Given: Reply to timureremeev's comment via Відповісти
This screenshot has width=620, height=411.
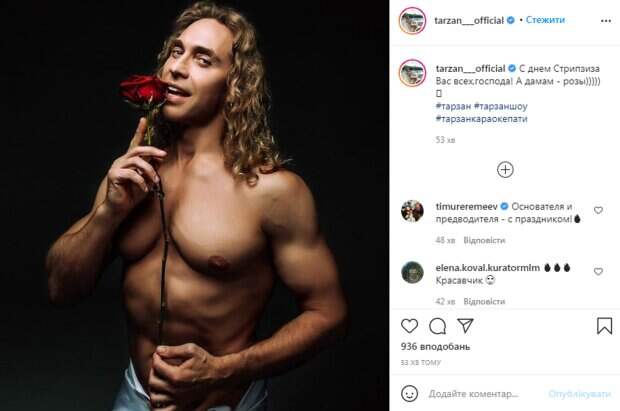Looking at the screenshot, I should coord(484,240).
